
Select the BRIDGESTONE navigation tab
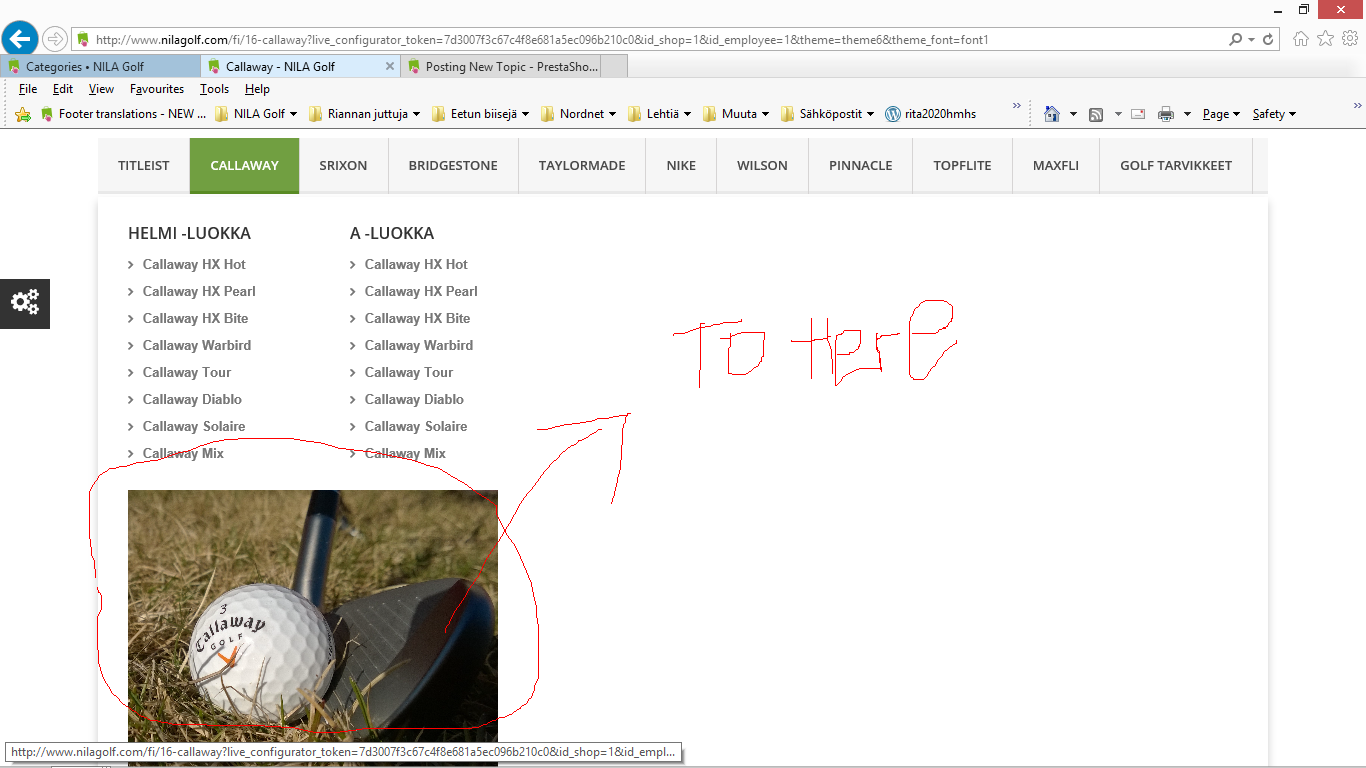click(453, 165)
